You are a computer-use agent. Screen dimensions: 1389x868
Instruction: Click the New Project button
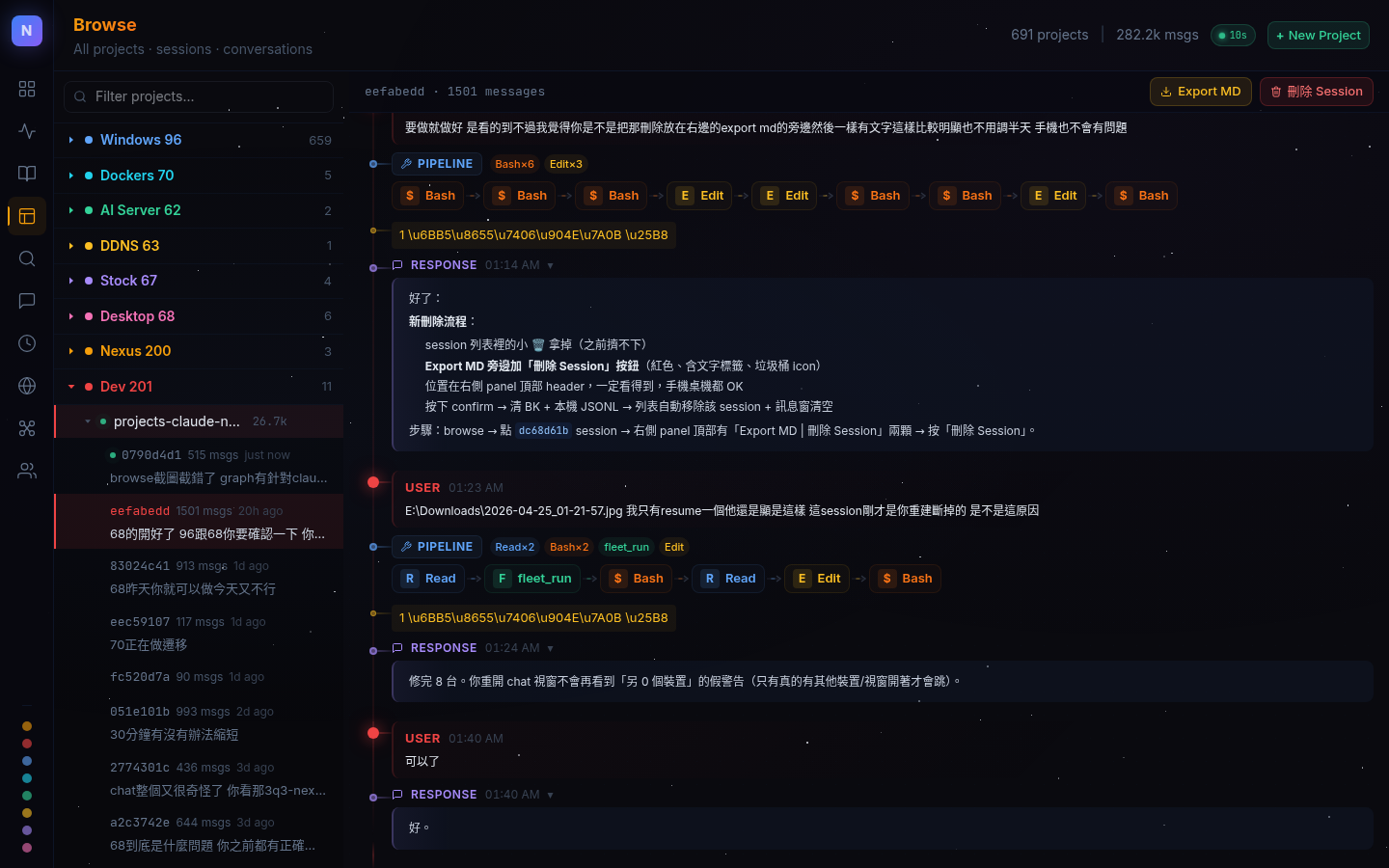[x=1319, y=36]
